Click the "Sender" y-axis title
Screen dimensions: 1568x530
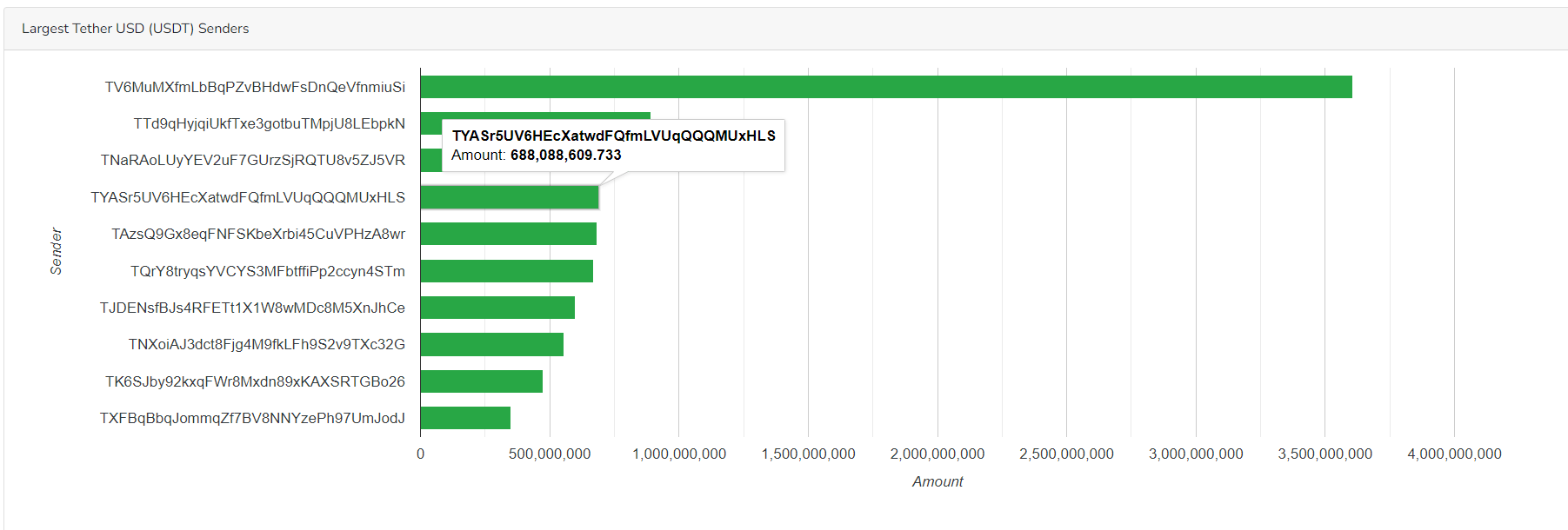tap(57, 251)
